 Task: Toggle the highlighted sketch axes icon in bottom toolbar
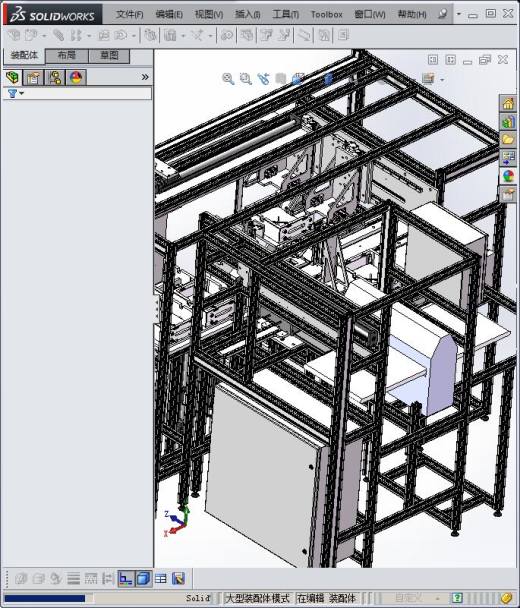pos(126,579)
